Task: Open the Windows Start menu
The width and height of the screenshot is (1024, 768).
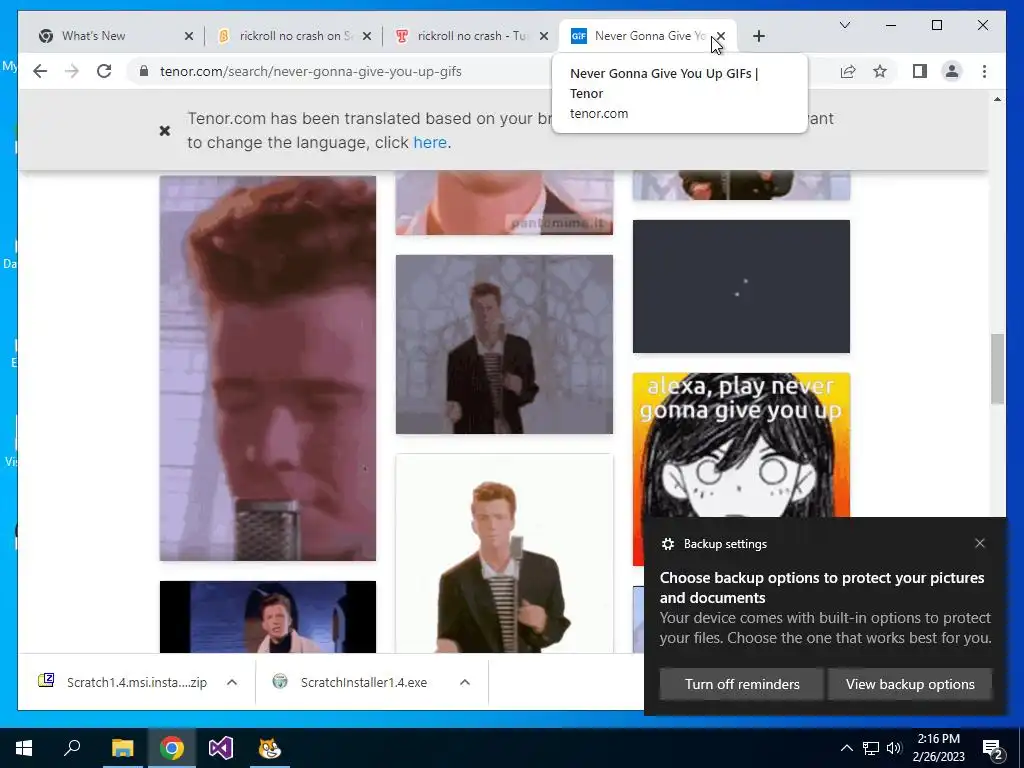Action: point(24,748)
